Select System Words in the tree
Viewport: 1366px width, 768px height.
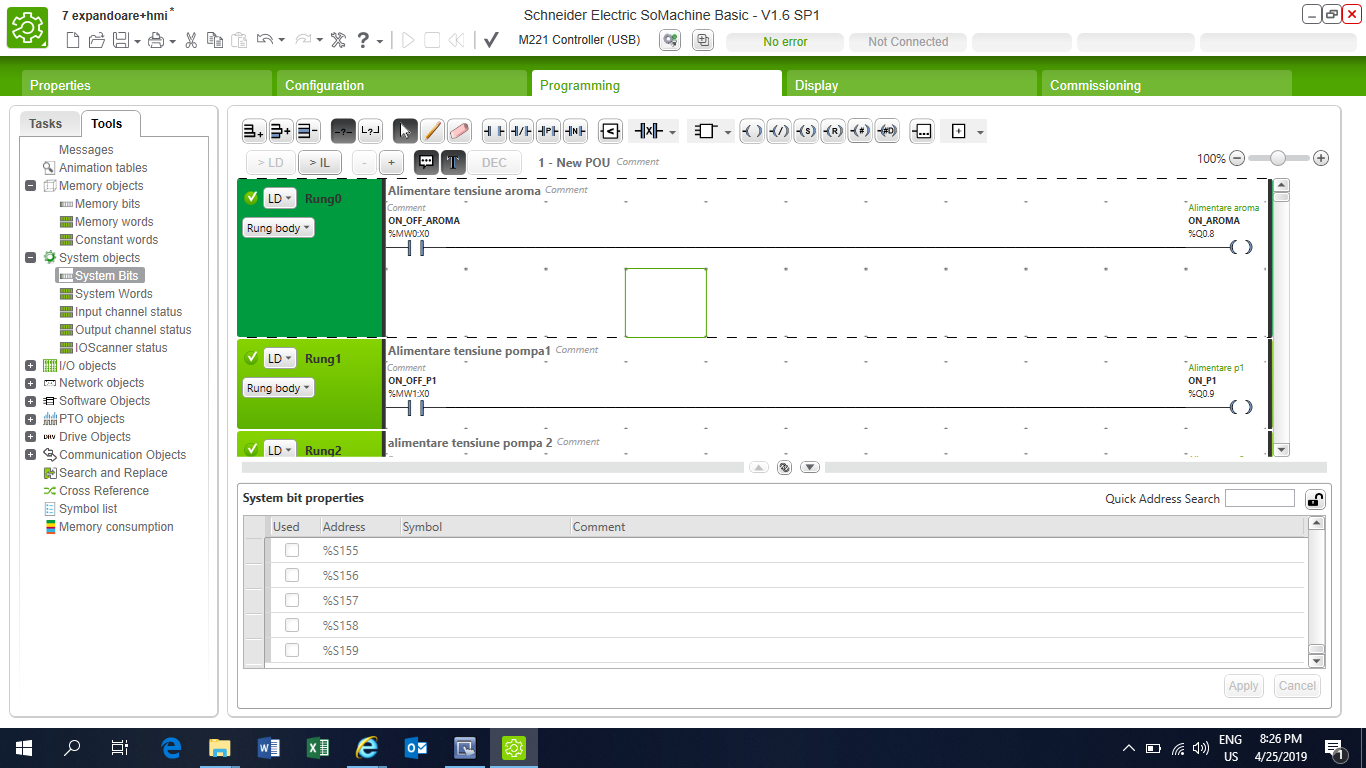pos(114,294)
